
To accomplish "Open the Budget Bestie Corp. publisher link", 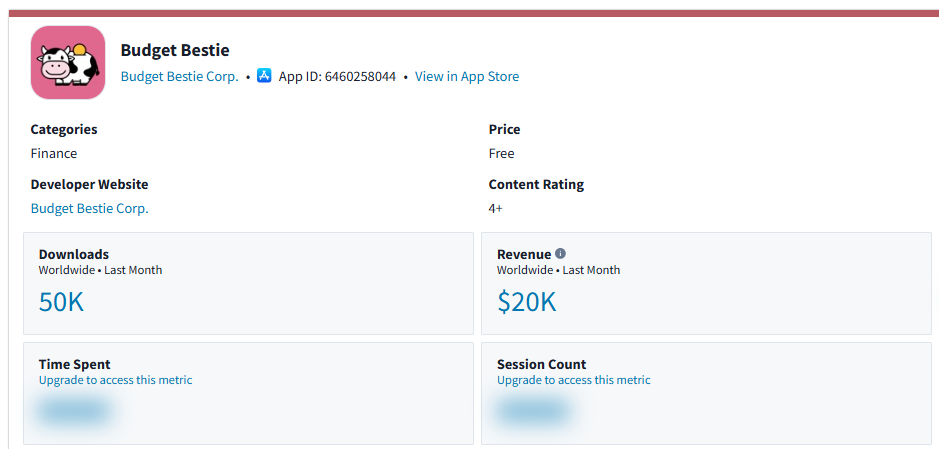I will click(x=179, y=77).
